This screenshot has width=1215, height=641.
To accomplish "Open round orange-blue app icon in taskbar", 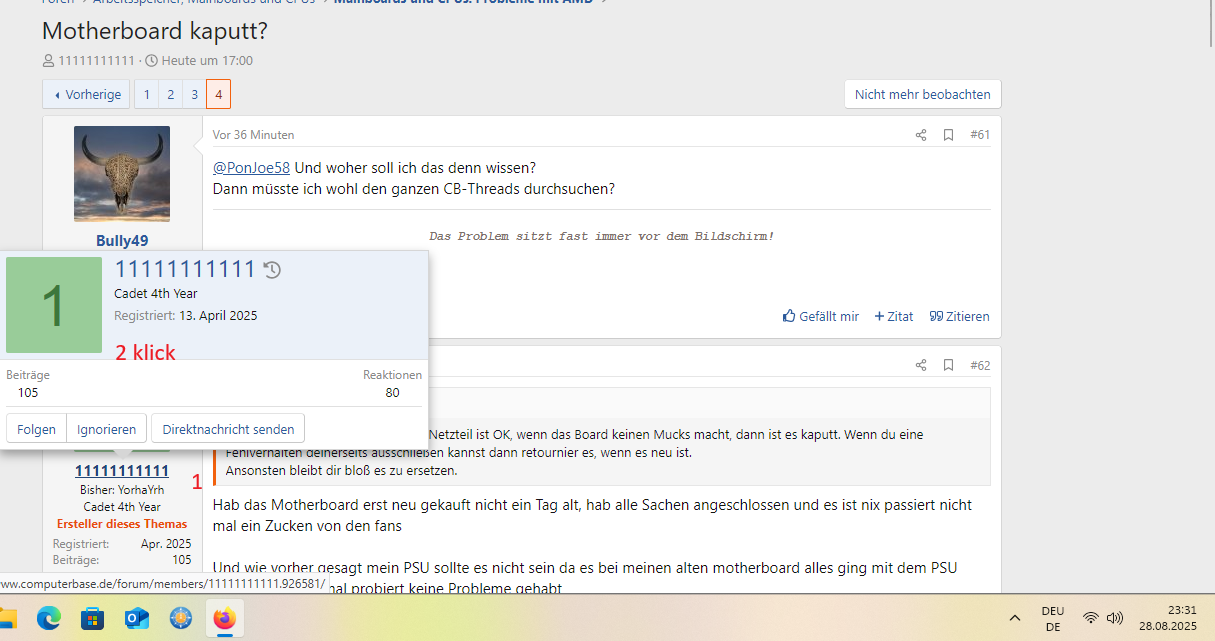I will tap(180, 619).
